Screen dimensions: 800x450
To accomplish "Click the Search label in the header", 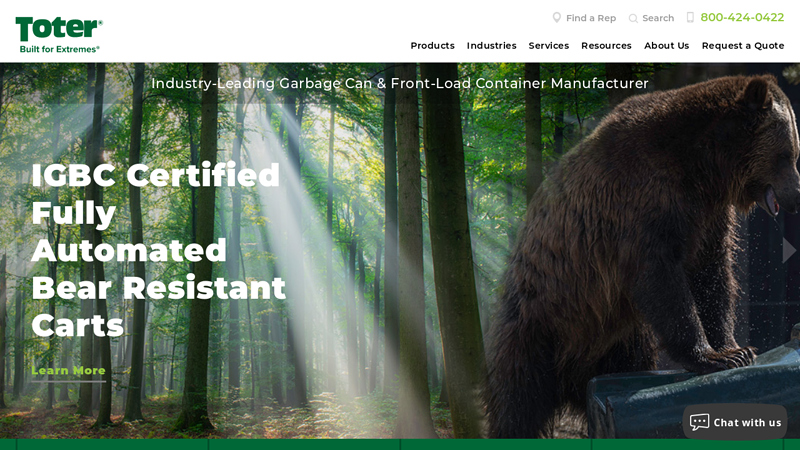I will coord(658,18).
